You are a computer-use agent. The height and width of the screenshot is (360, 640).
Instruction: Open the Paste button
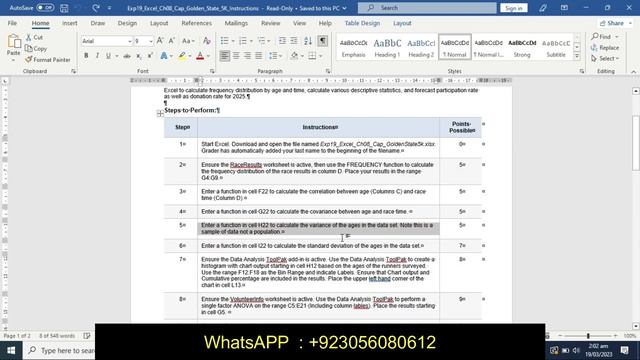[13, 47]
